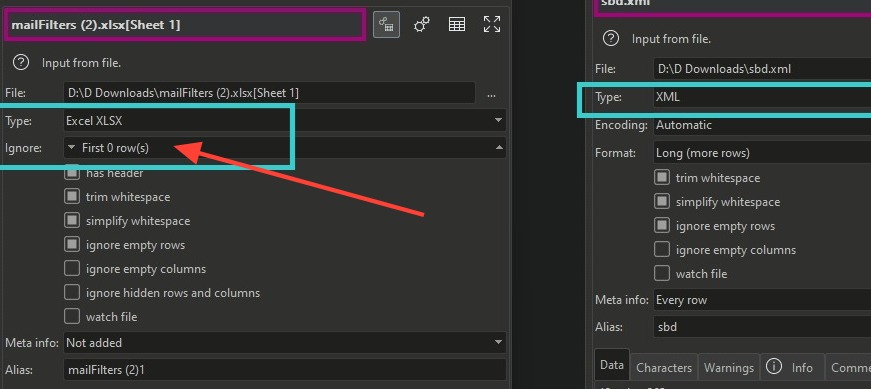Select the Data tab
Viewport: 871px width, 389px height.
612,365
